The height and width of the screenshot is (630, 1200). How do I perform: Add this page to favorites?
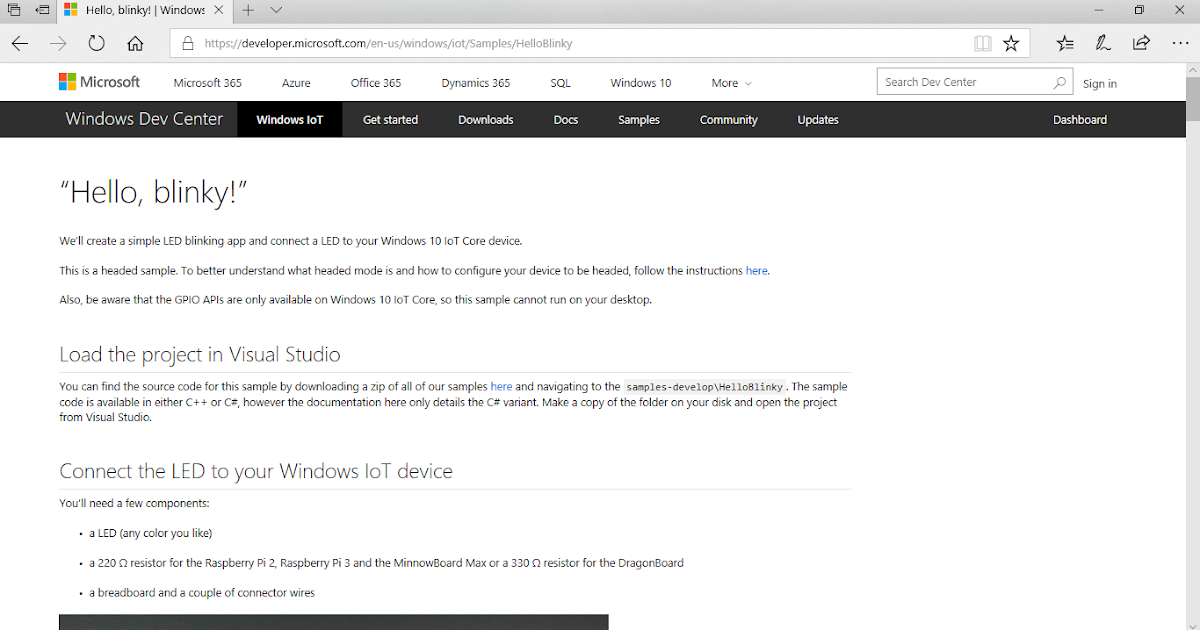1011,43
